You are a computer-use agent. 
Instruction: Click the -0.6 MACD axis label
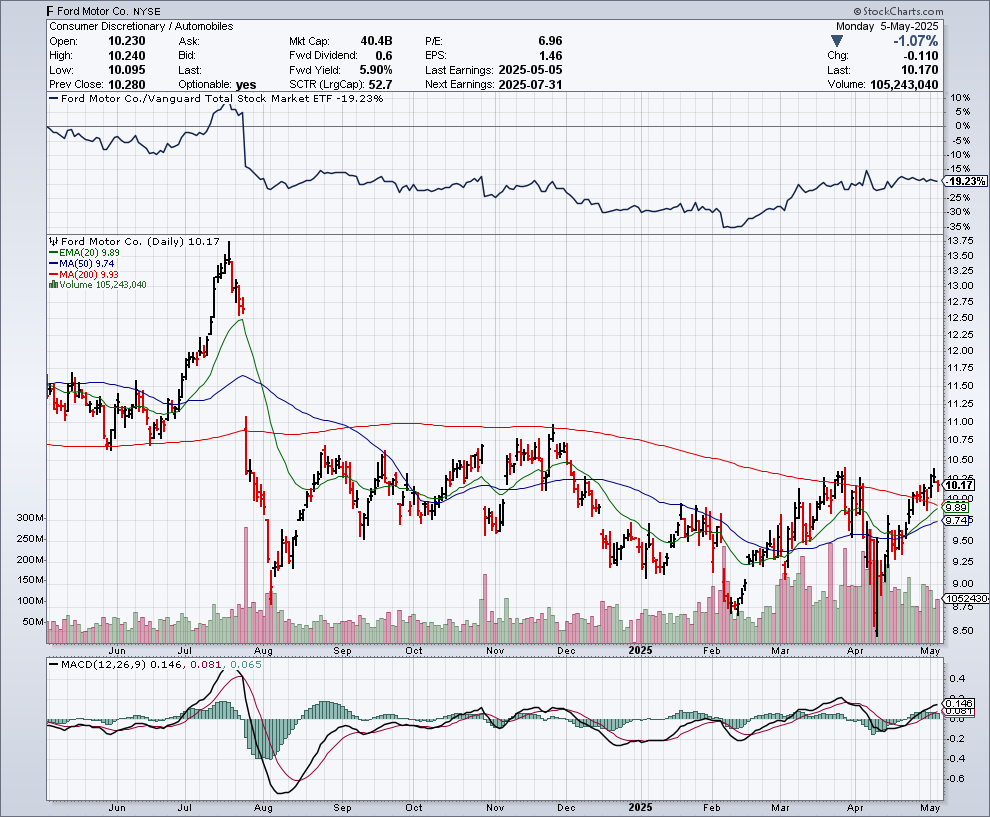pos(955,778)
